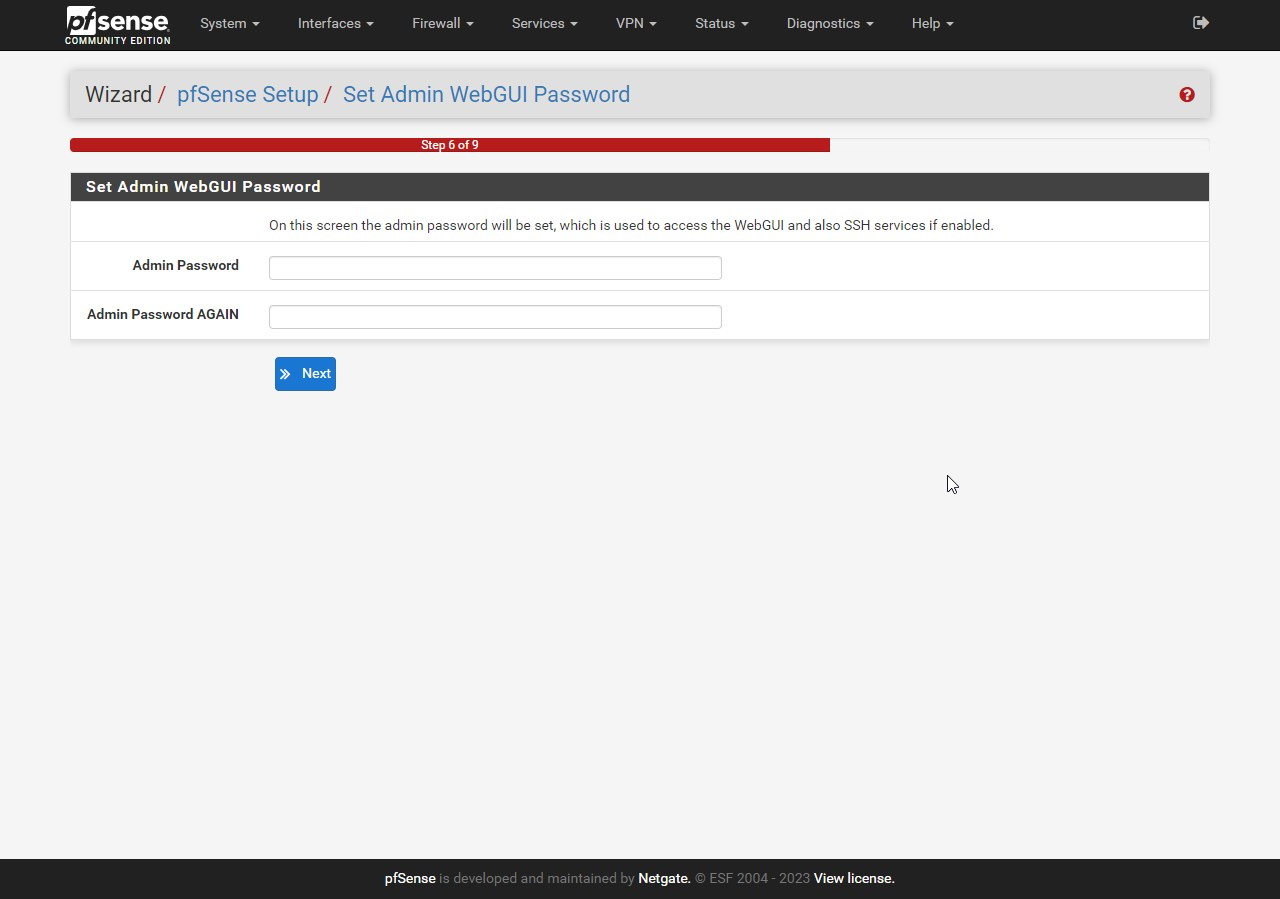Focus the Admin Password AGAIN field
Image resolution: width=1280 pixels, height=899 pixels.
(495, 316)
